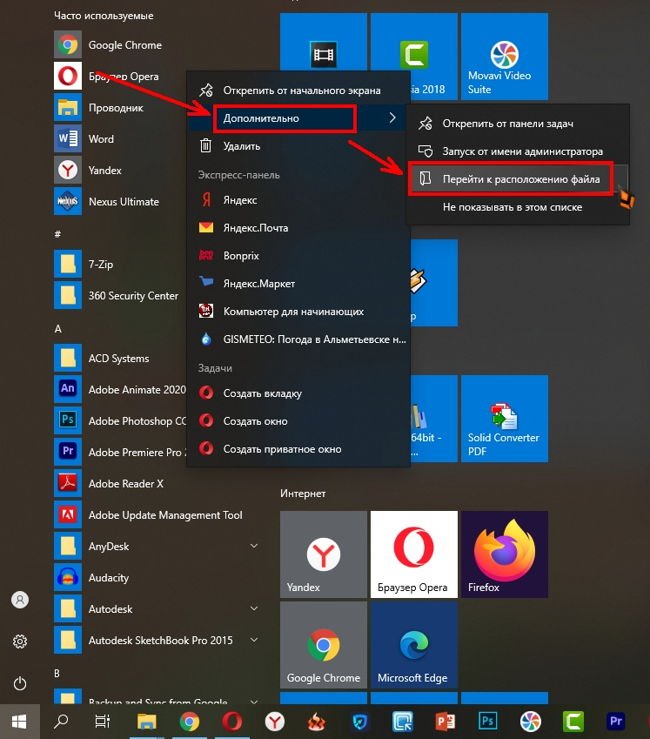The width and height of the screenshot is (650, 739).
Task: Open Yandex browser from the taskbar
Action: click(x=274, y=721)
